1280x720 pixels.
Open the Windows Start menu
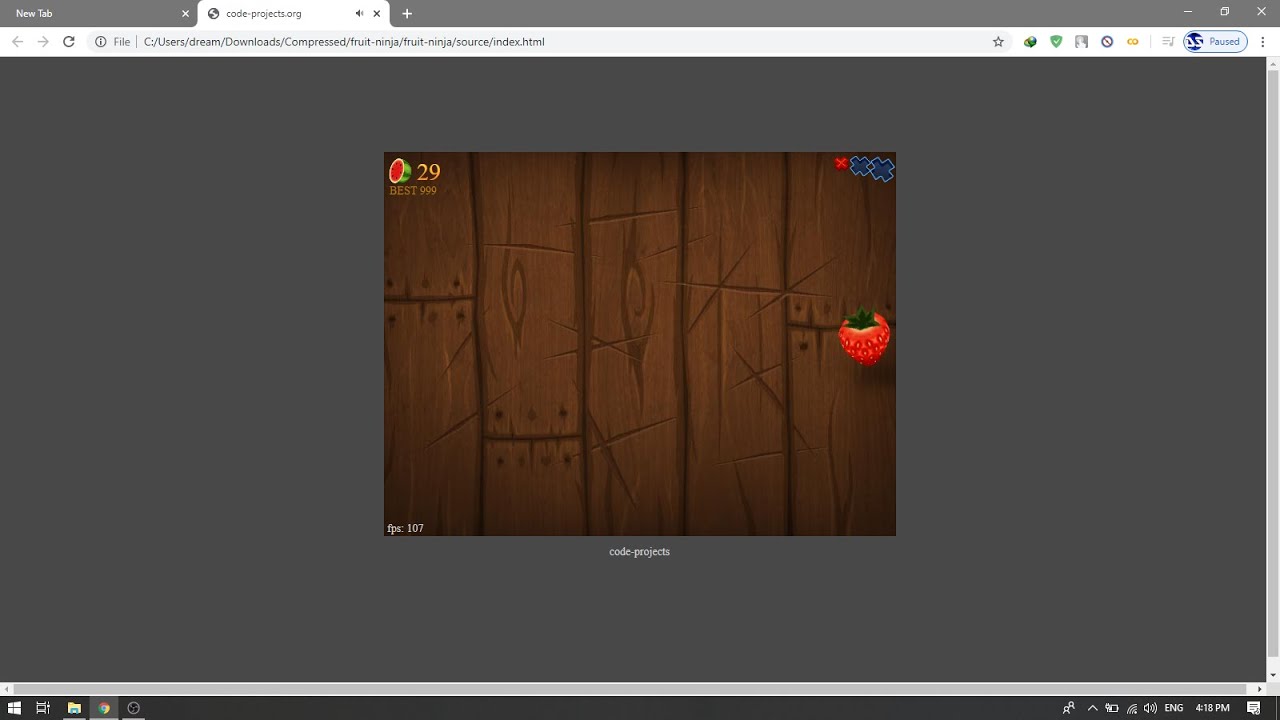click(x=14, y=708)
